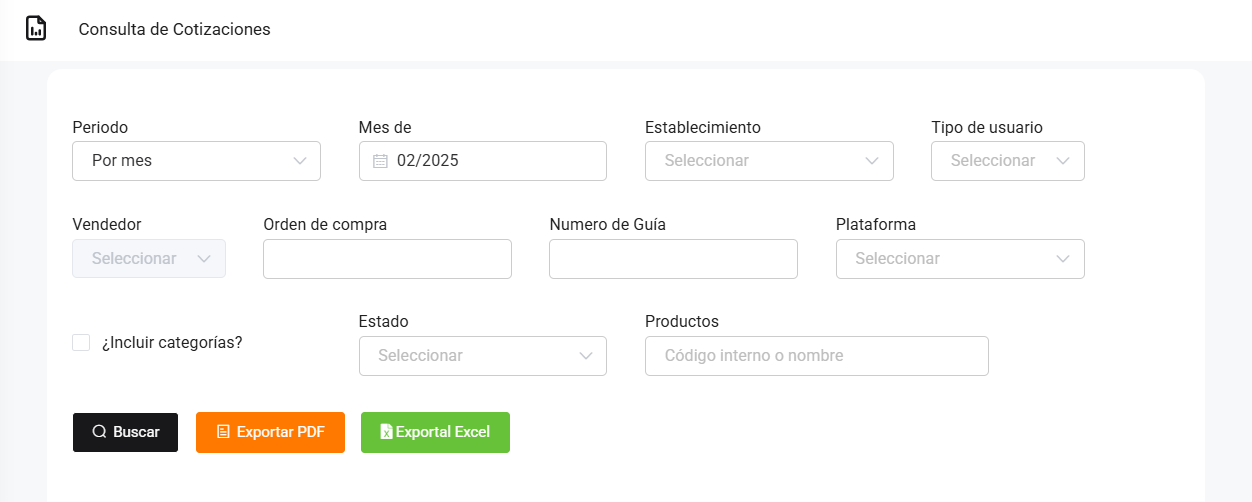Click the black Buscar button
1252x502 pixels.
pos(125,432)
